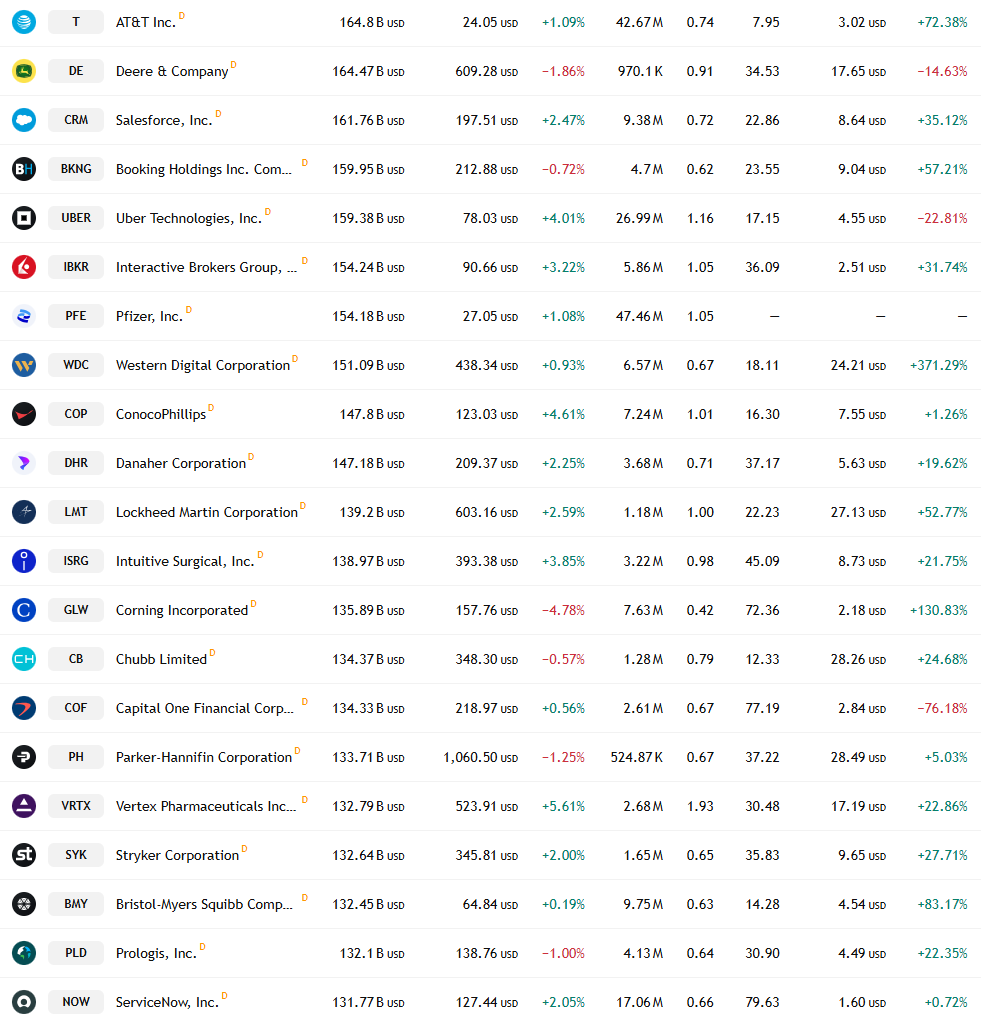Click the Uber Technologies logo icon

click(x=24, y=218)
